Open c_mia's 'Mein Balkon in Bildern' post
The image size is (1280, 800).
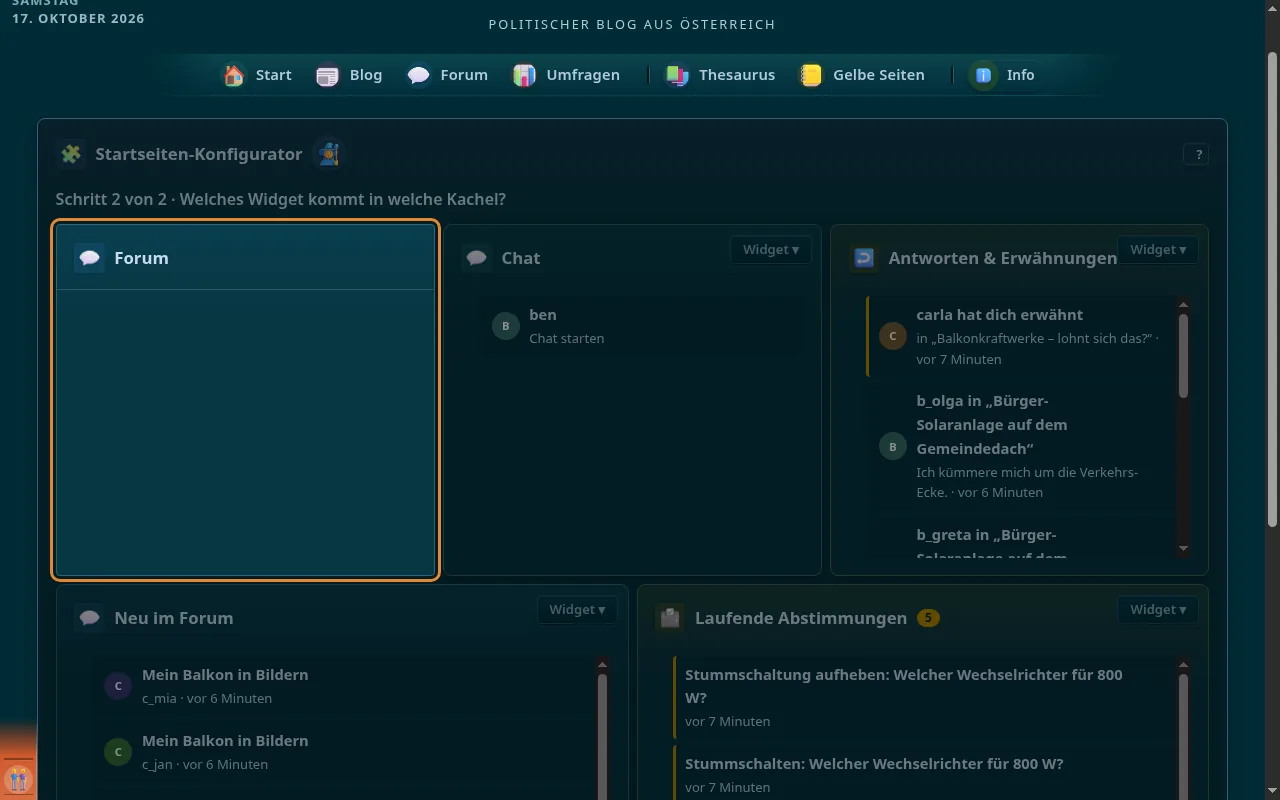(x=344, y=686)
